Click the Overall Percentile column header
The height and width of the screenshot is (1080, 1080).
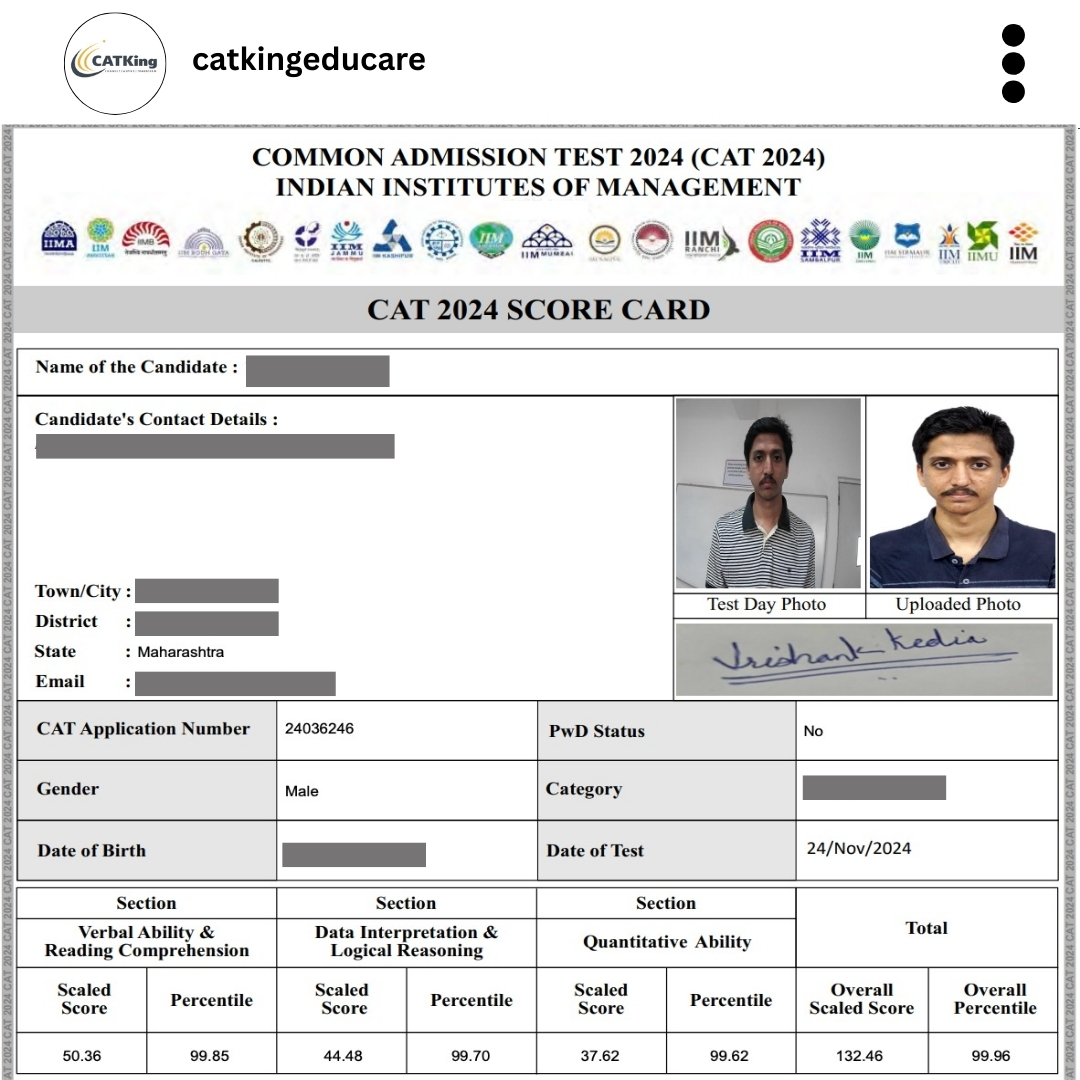tap(995, 999)
